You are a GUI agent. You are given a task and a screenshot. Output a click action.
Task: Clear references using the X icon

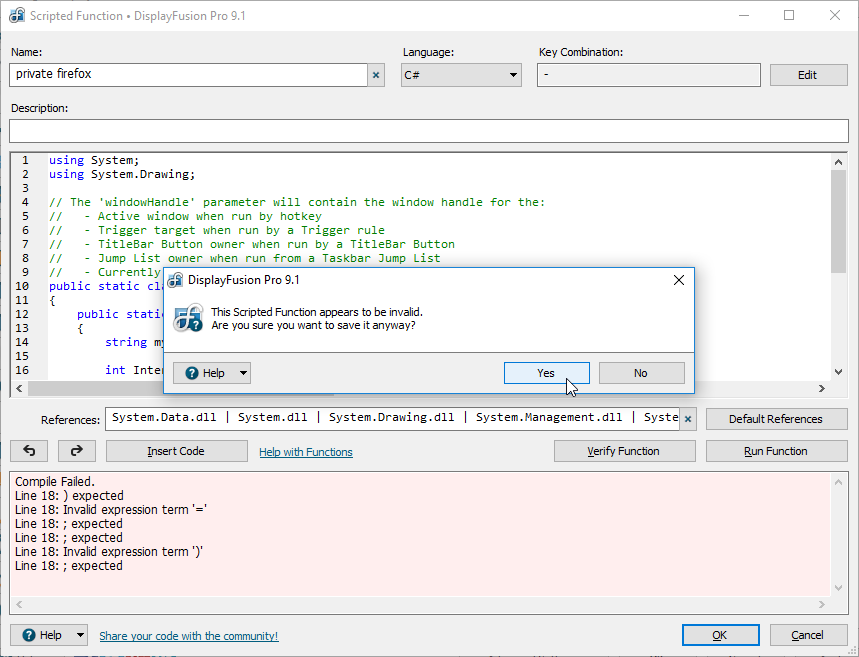coord(688,419)
